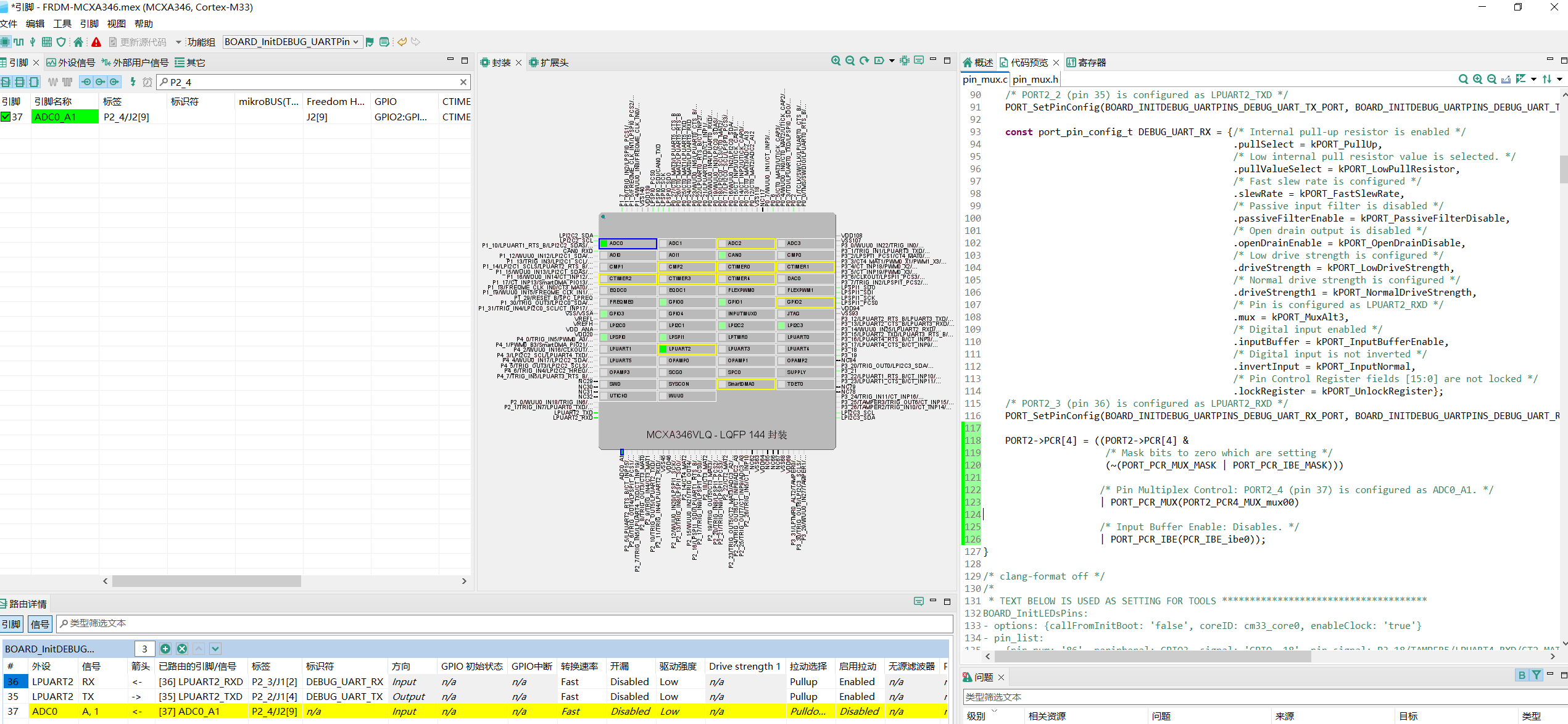
Task: Expand the label options dropdown in package toolbar
Action: tap(892, 60)
